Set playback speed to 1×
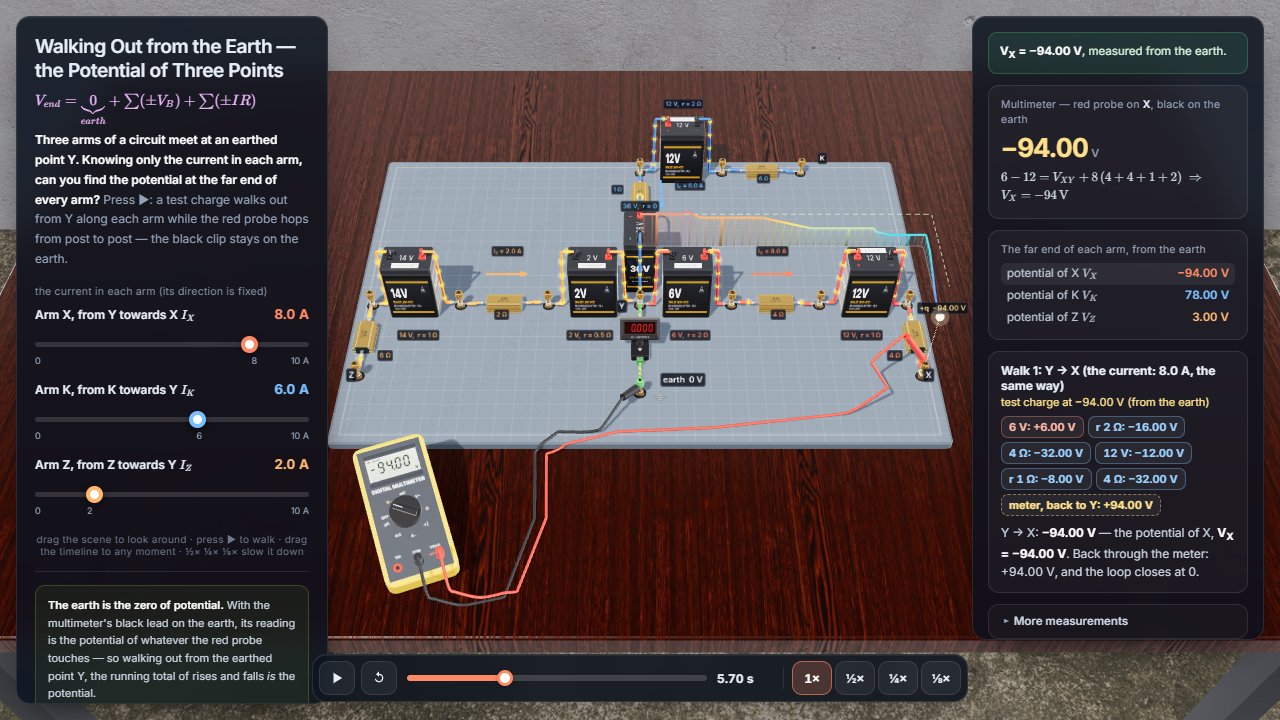1280x720 pixels. pyautogui.click(x=812, y=678)
